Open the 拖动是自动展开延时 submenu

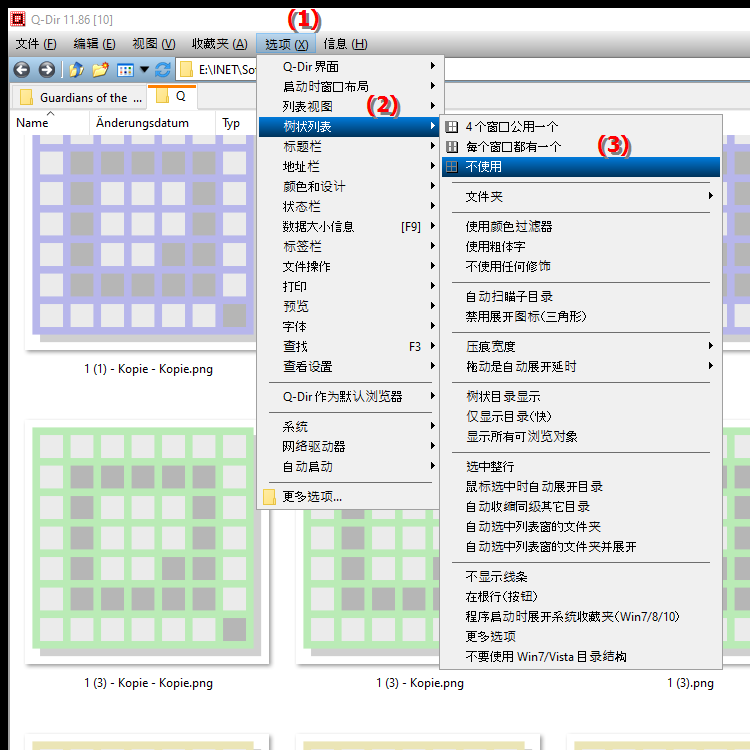pos(581,367)
